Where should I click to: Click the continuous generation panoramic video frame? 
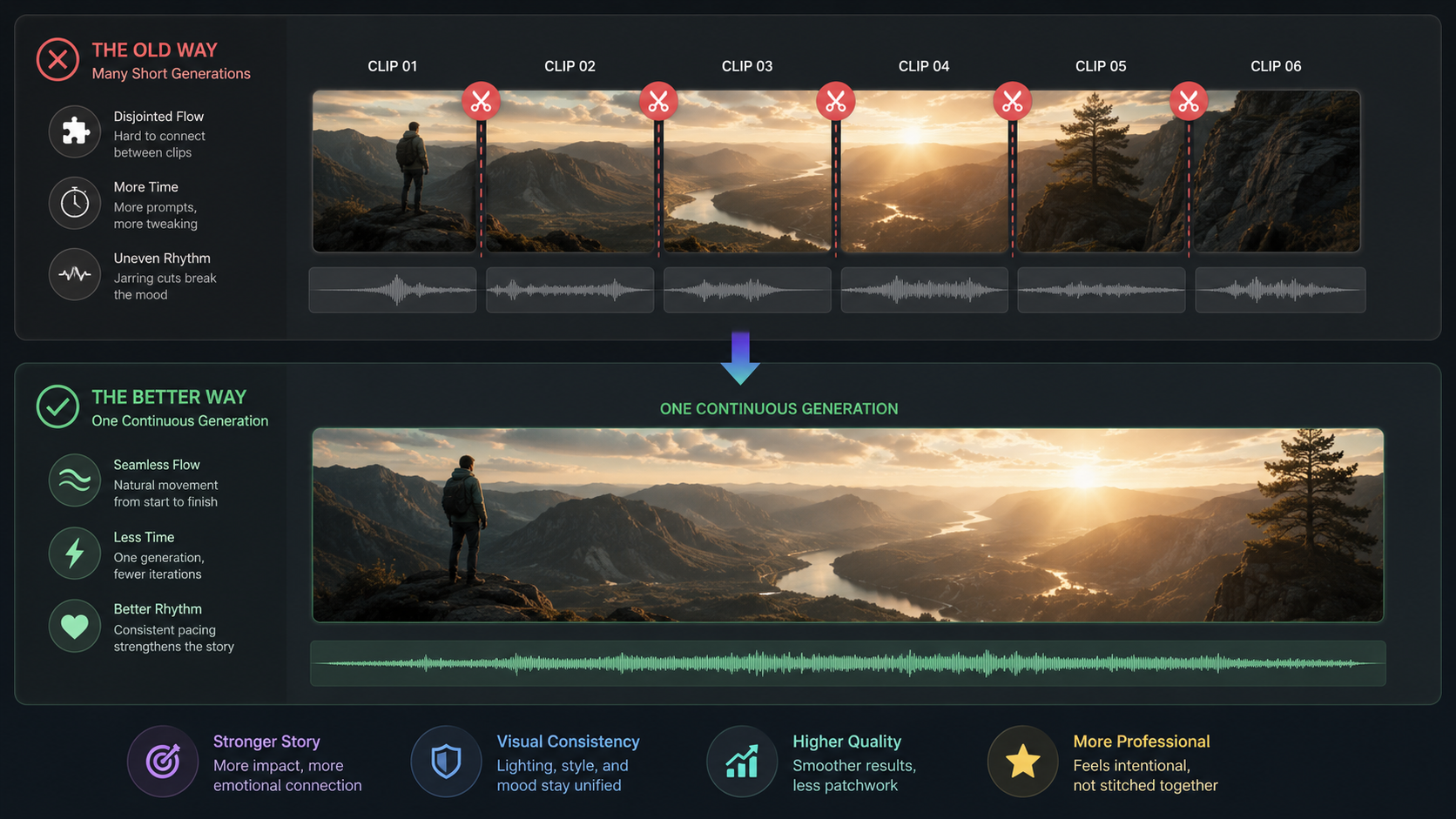[x=848, y=525]
